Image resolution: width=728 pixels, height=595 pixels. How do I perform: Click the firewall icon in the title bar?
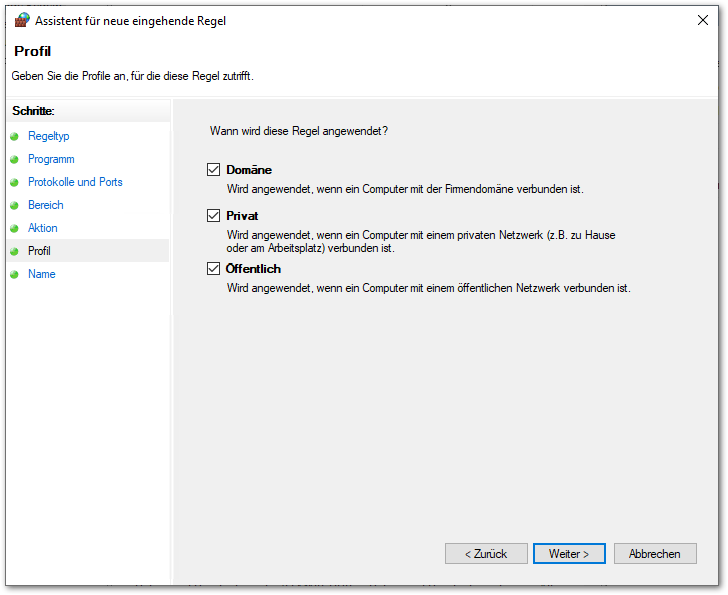click(x=22, y=20)
